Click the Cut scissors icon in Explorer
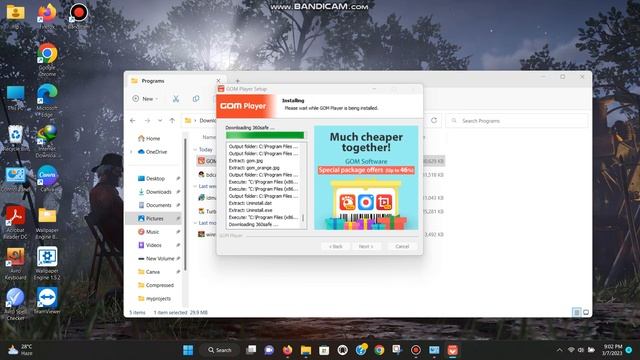 click(176, 99)
